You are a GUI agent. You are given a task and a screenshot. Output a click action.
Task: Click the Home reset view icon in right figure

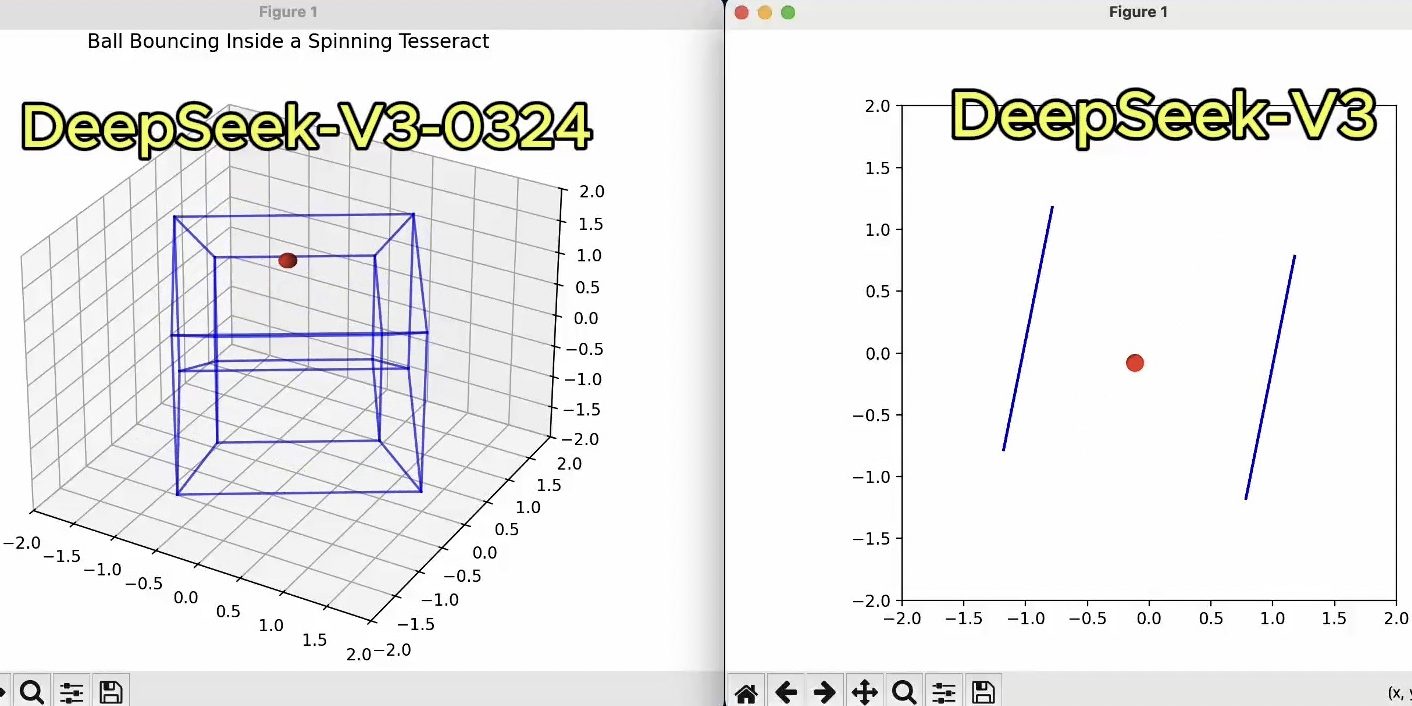746,692
